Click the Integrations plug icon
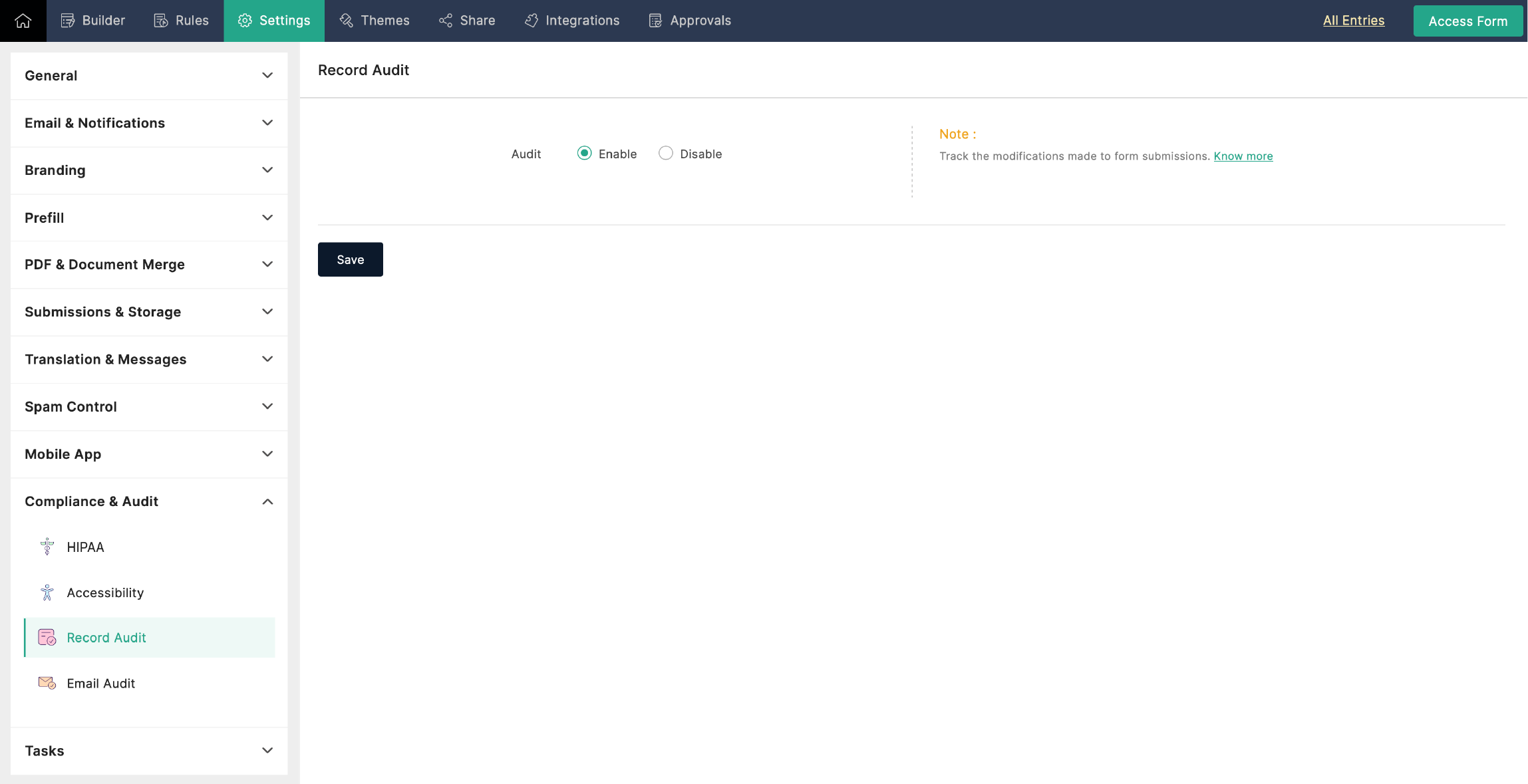 [532, 21]
